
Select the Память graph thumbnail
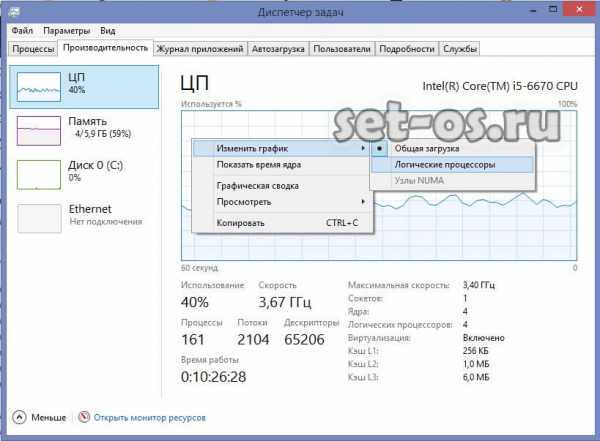click(x=39, y=131)
